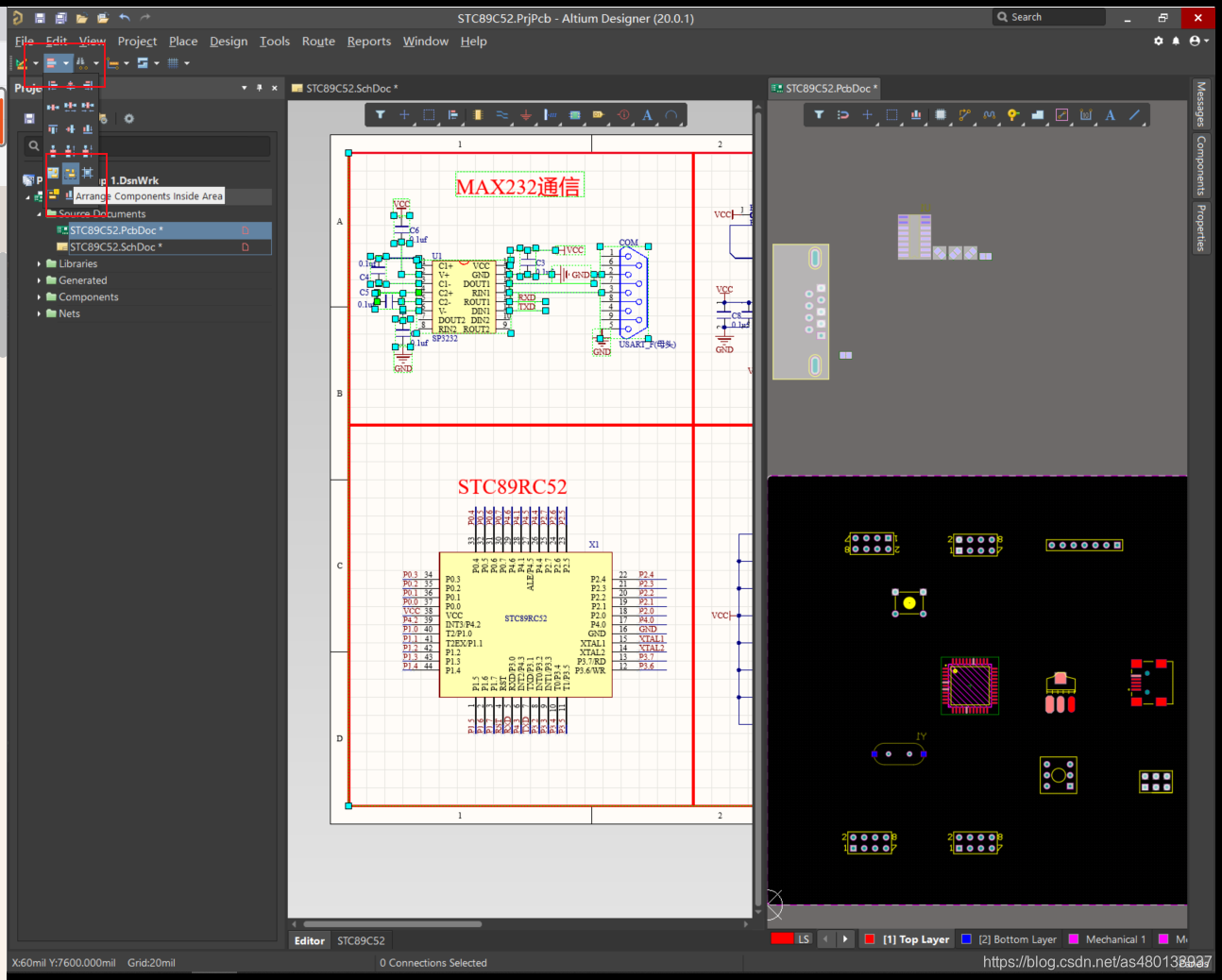Click schematic Align Objects icon

coord(453,115)
